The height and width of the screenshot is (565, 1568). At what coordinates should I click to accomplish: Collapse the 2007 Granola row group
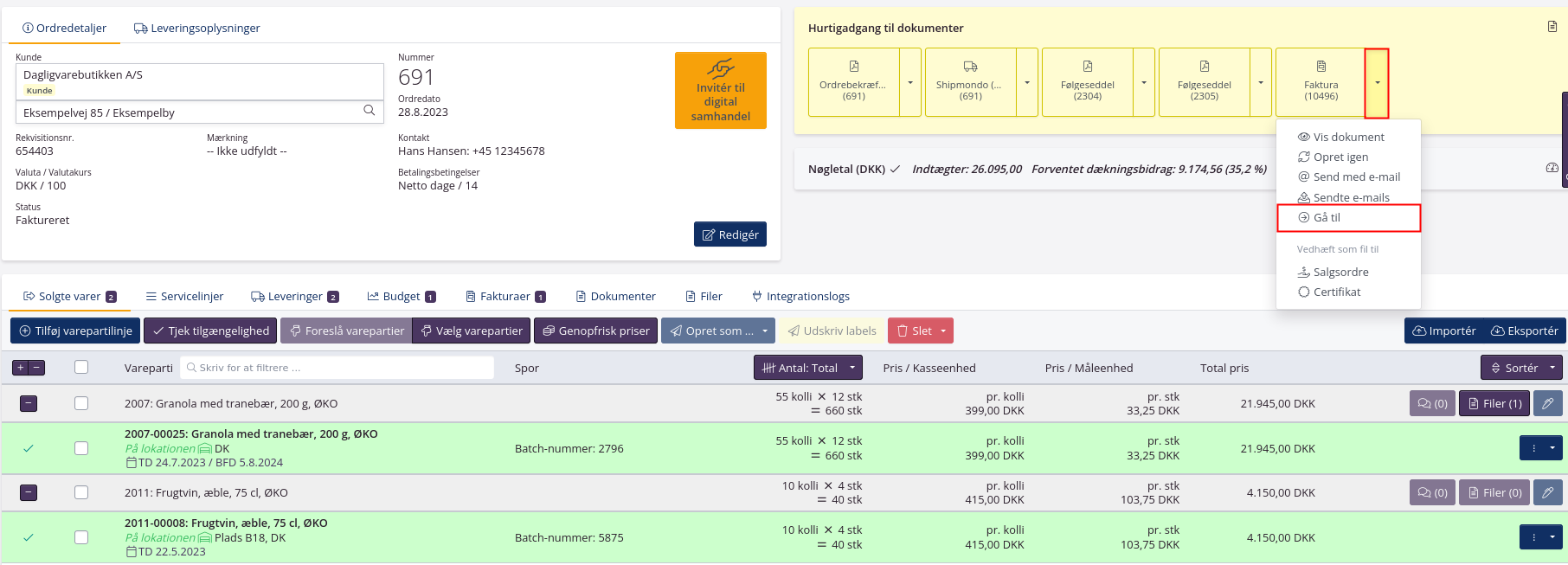29,403
